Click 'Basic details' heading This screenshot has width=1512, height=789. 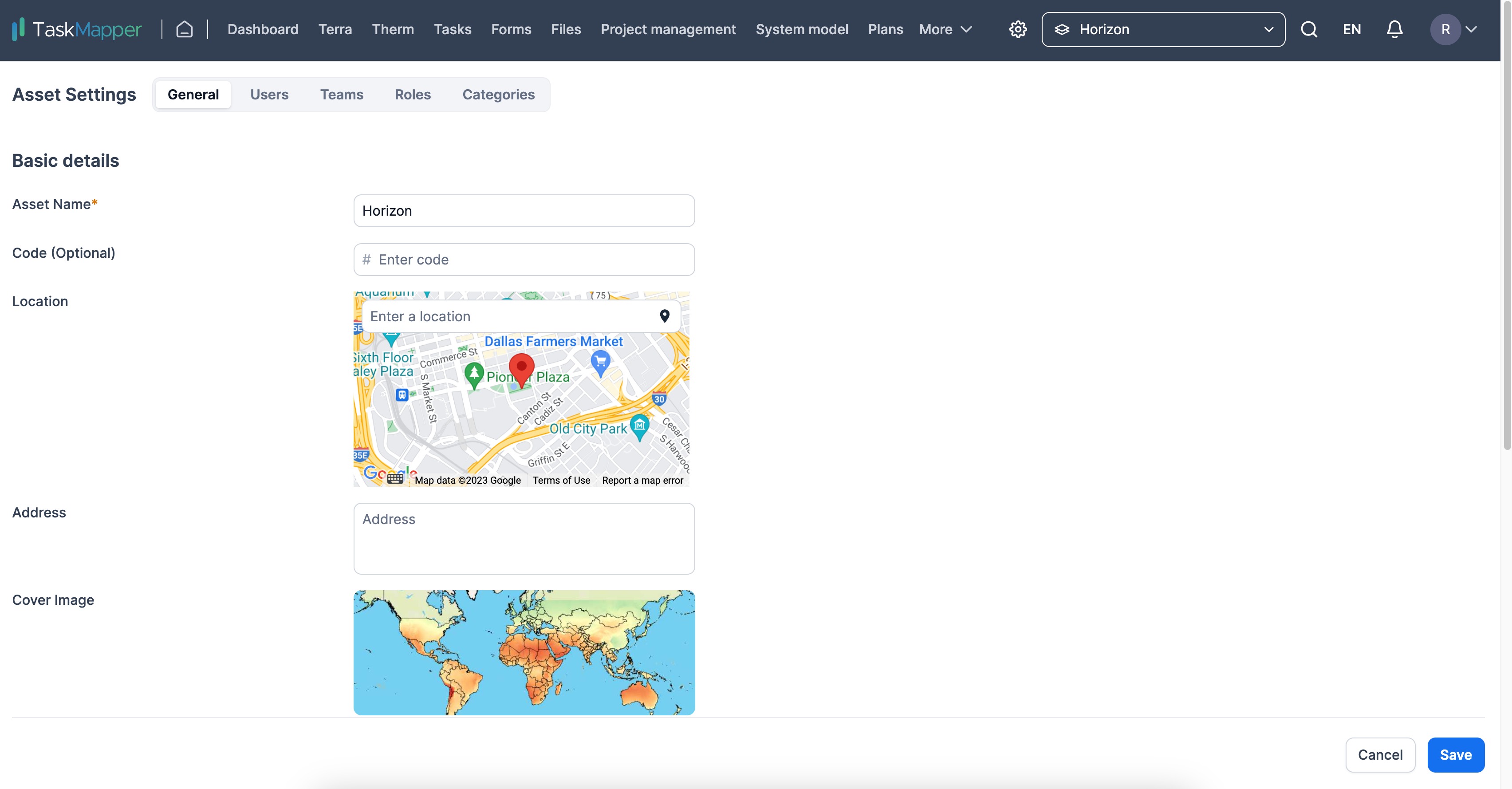[66, 160]
